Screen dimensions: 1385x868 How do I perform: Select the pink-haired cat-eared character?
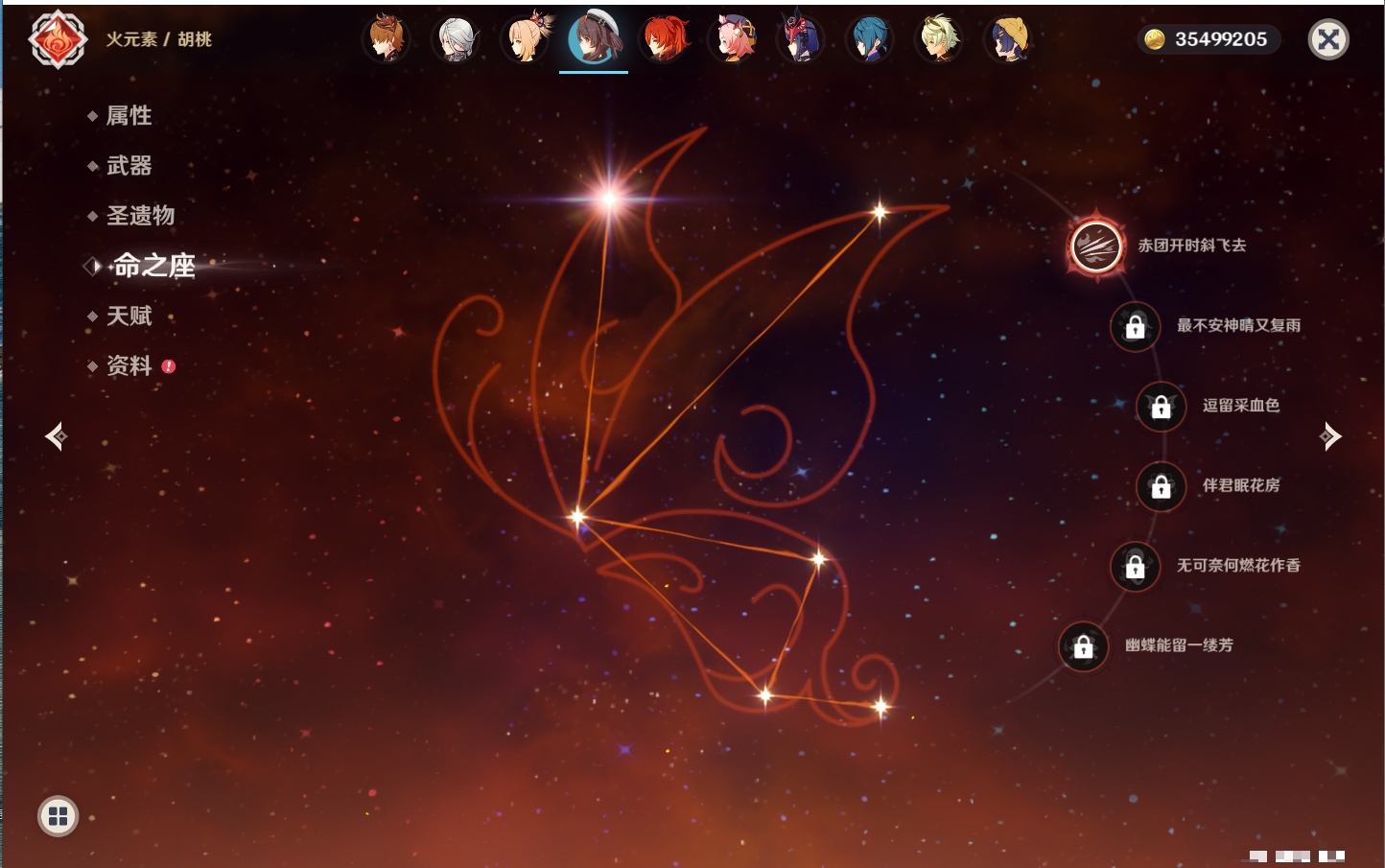point(733,39)
